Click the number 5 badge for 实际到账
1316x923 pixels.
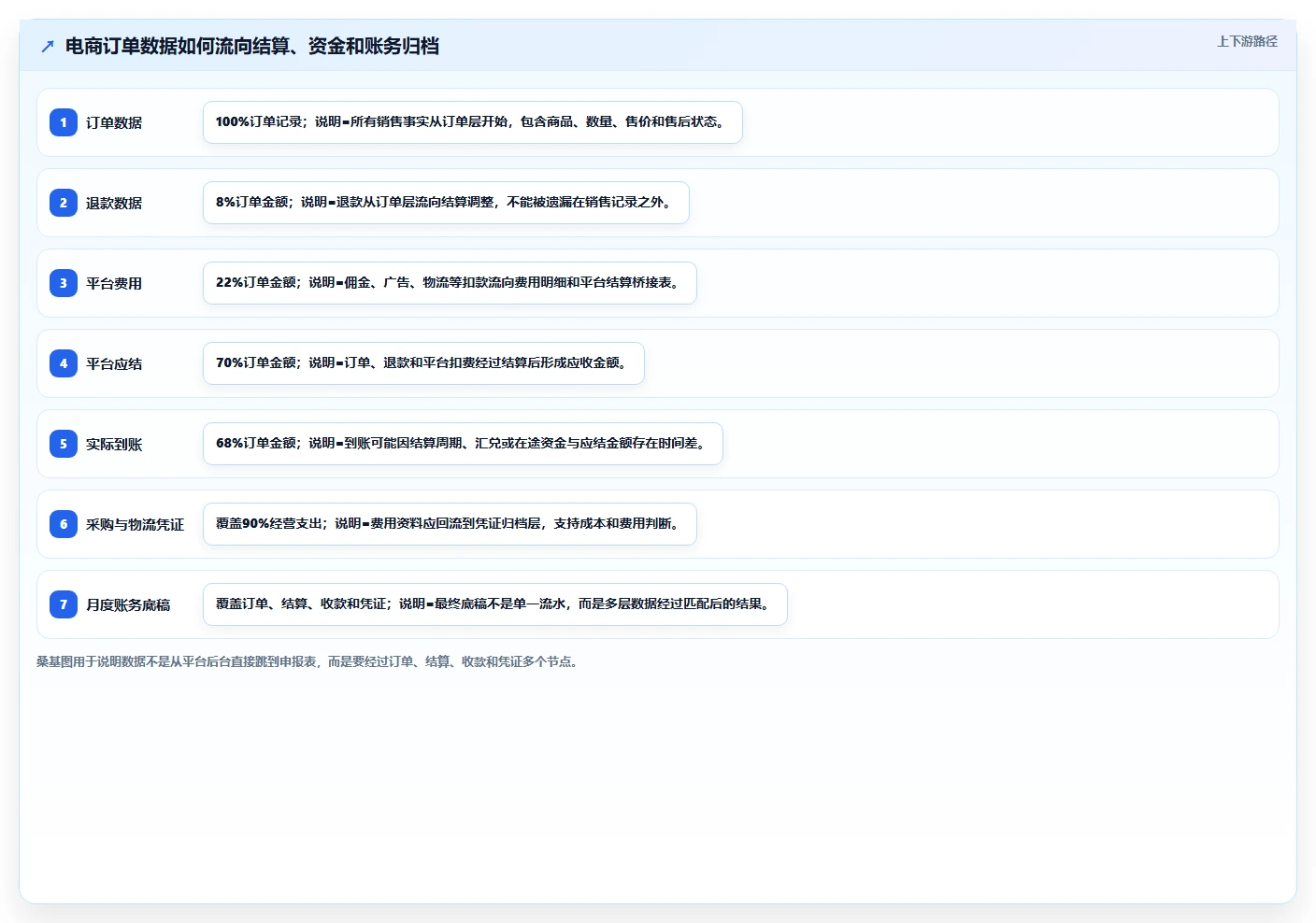[x=64, y=444]
